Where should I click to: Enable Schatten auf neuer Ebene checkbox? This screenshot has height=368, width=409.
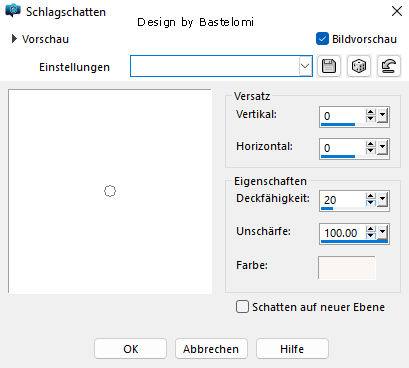pyautogui.click(x=242, y=307)
